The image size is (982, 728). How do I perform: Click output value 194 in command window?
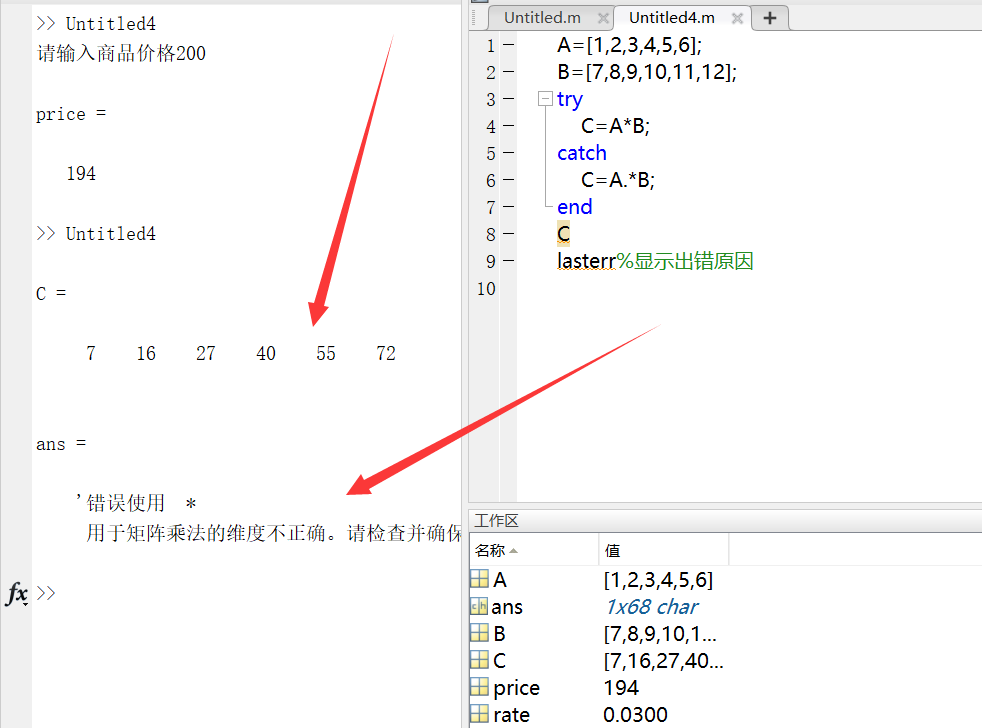pyautogui.click(x=81, y=174)
